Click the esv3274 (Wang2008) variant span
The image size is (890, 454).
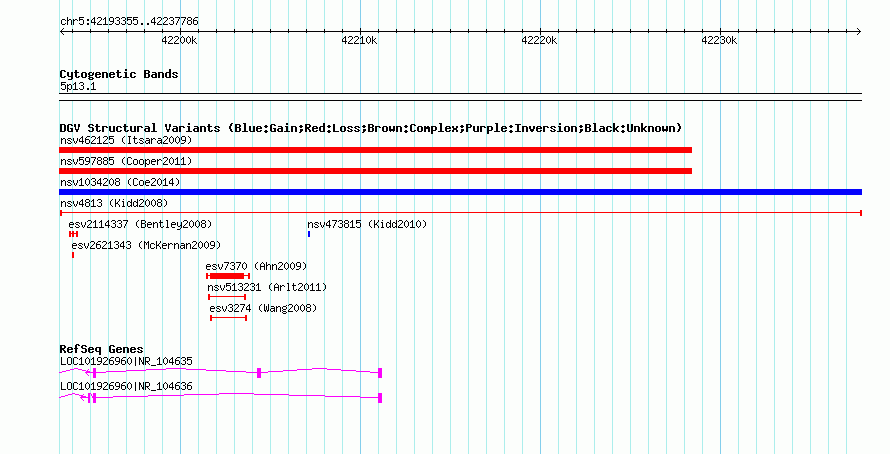click(x=229, y=318)
